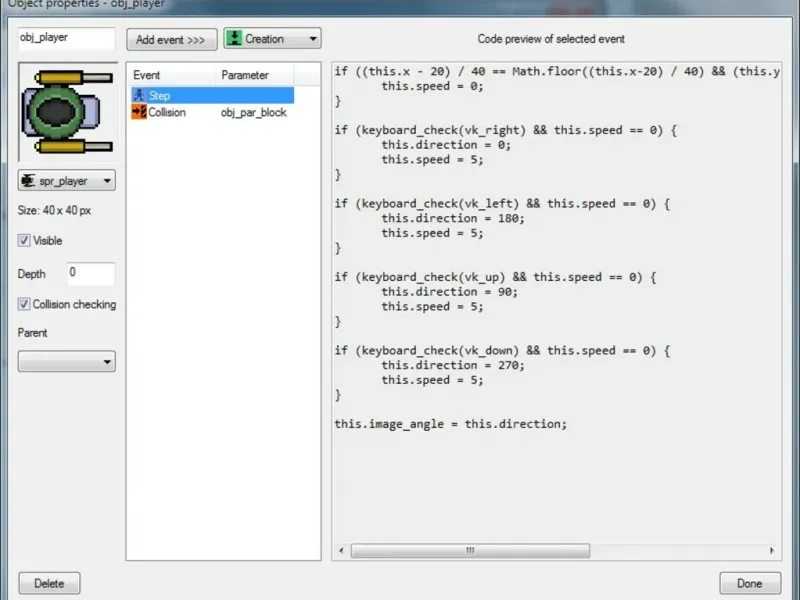Click the Add event >>> button

pyautogui.click(x=172, y=39)
